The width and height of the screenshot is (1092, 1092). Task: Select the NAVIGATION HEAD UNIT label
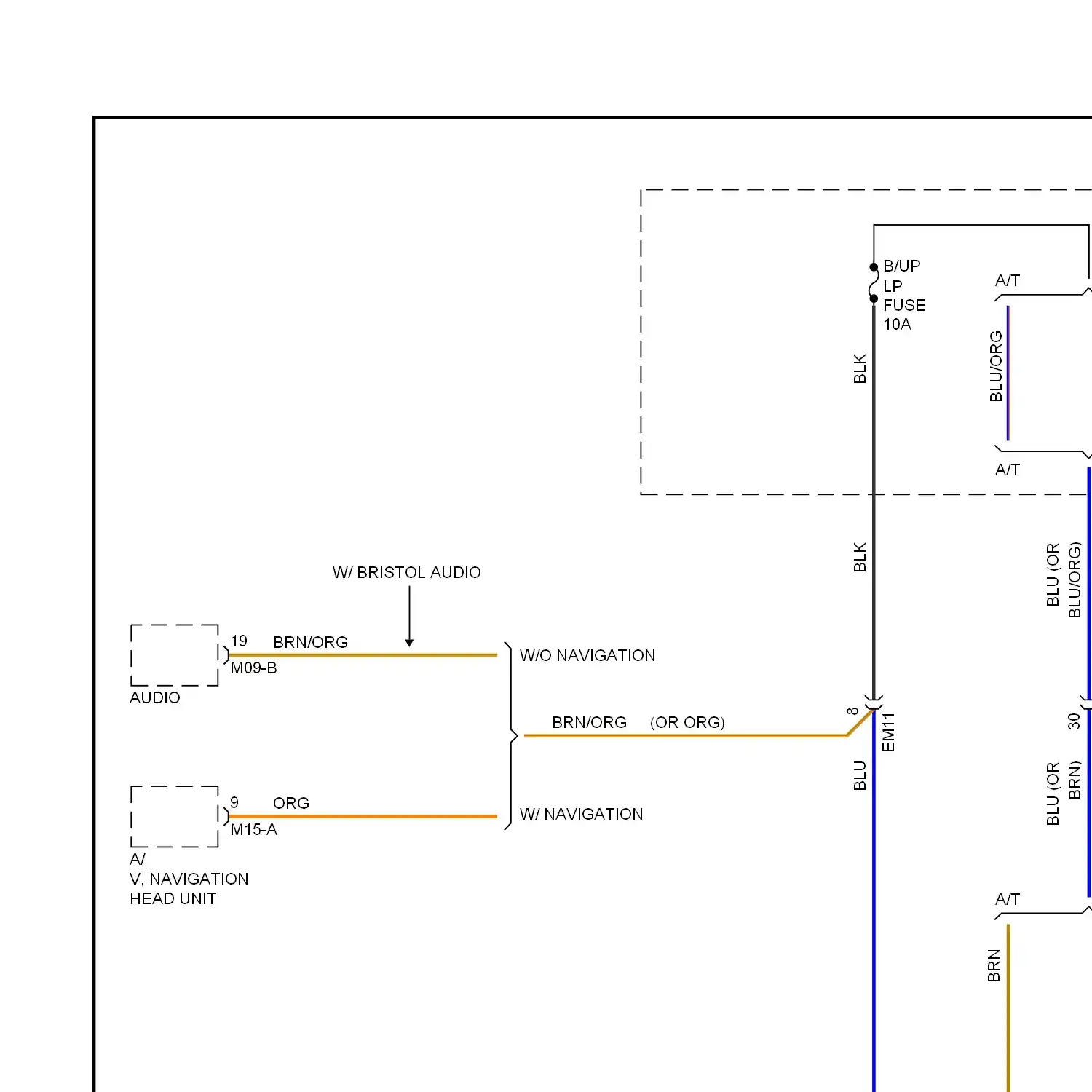(189, 879)
